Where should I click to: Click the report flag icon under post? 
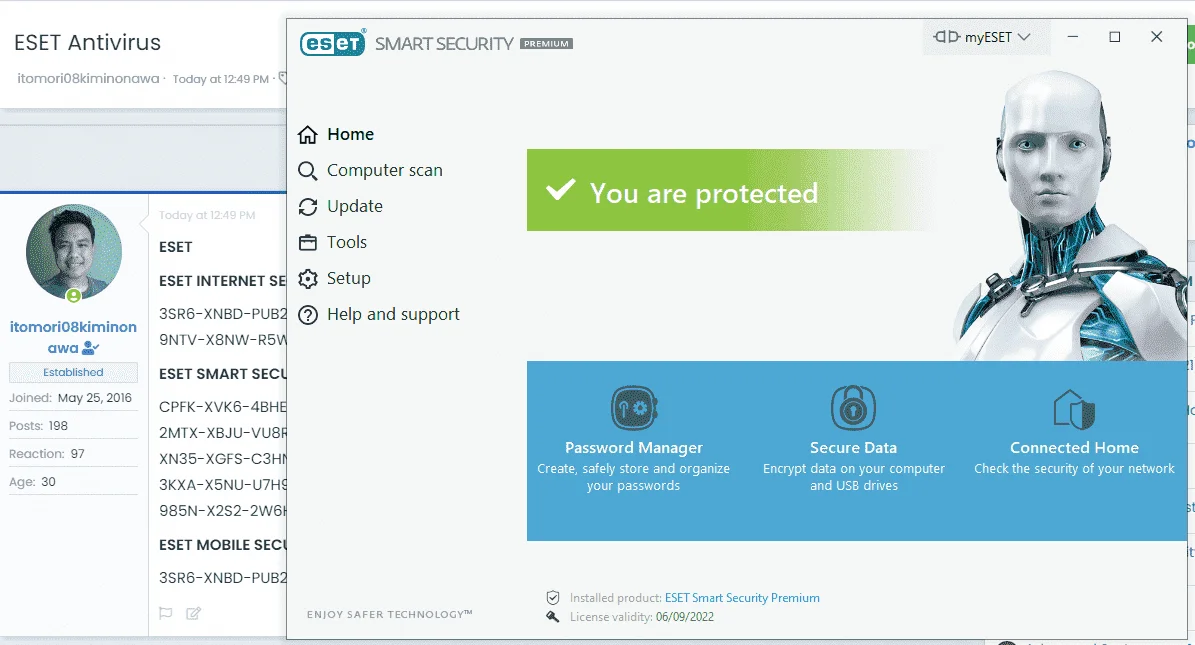pyautogui.click(x=165, y=613)
